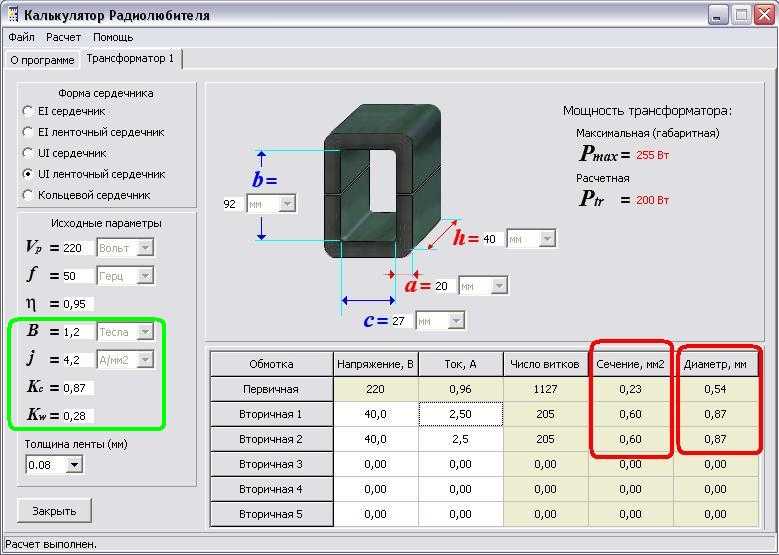Click the Диаметр, мм column header
779x555 pixels.
[x=715, y=364]
